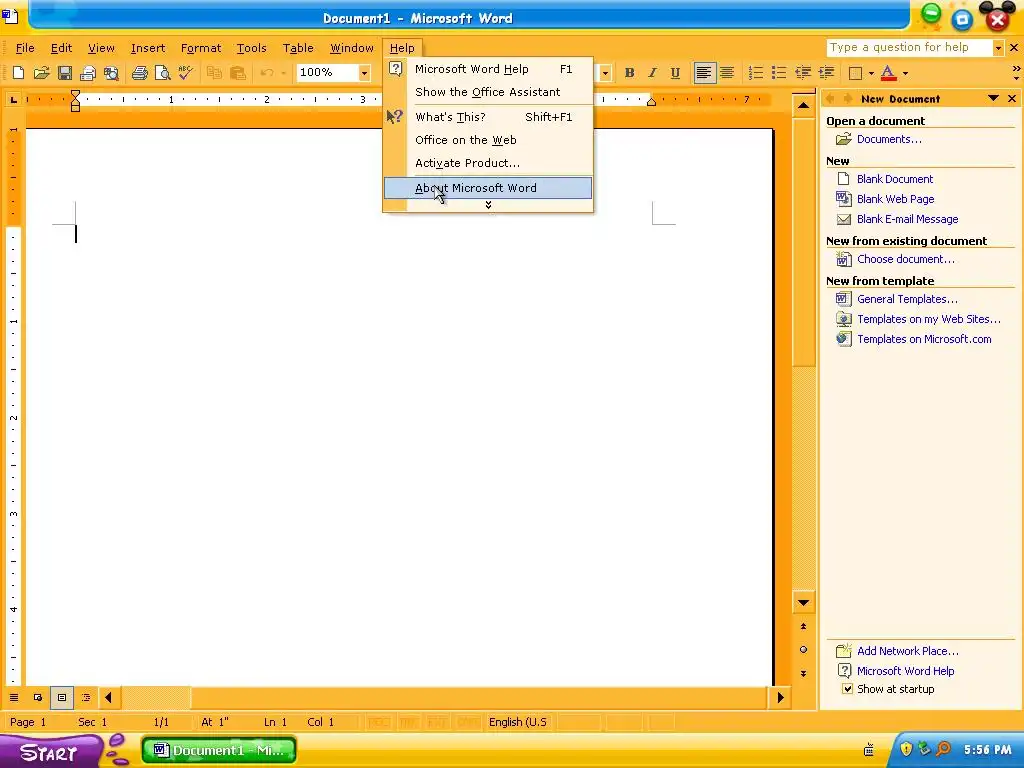Open Font Color dropdown arrow
The width and height of the screenshot is (1024, 768).
(905, 73)
